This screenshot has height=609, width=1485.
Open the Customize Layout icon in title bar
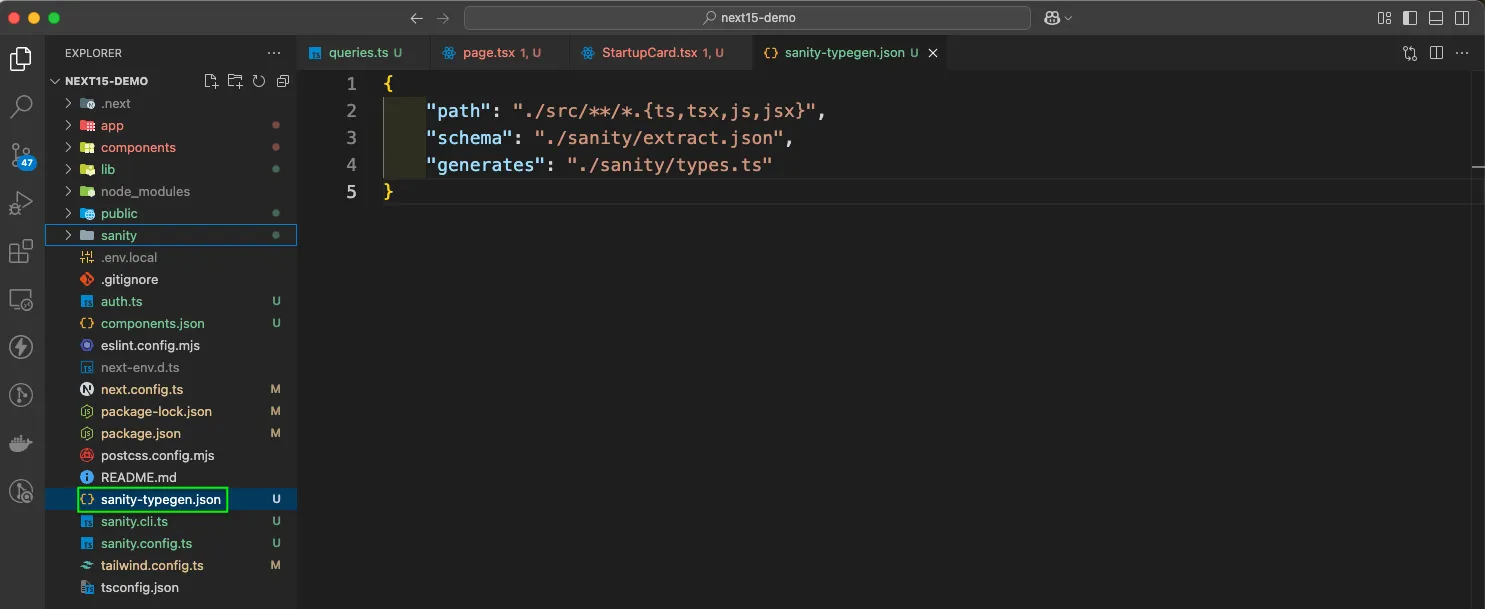click(x=1385, y=18)
